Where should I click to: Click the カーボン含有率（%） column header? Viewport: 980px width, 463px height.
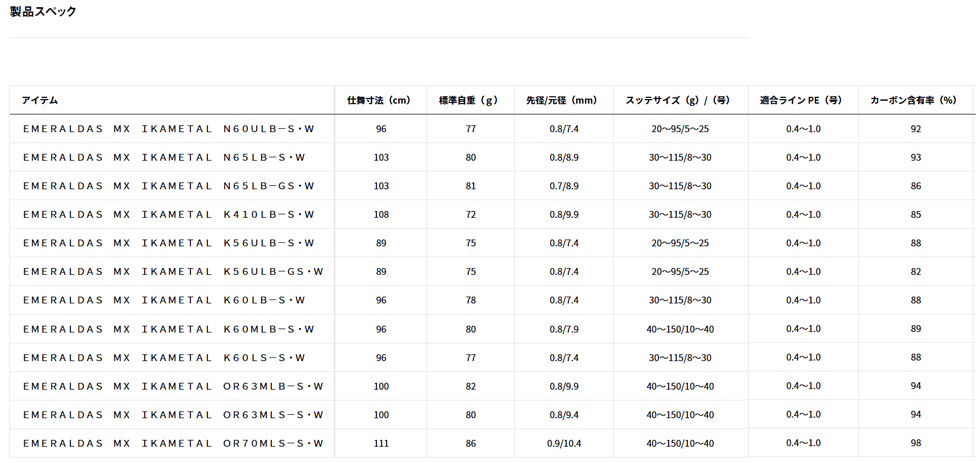pyautogui.click(x=914, y=100)
